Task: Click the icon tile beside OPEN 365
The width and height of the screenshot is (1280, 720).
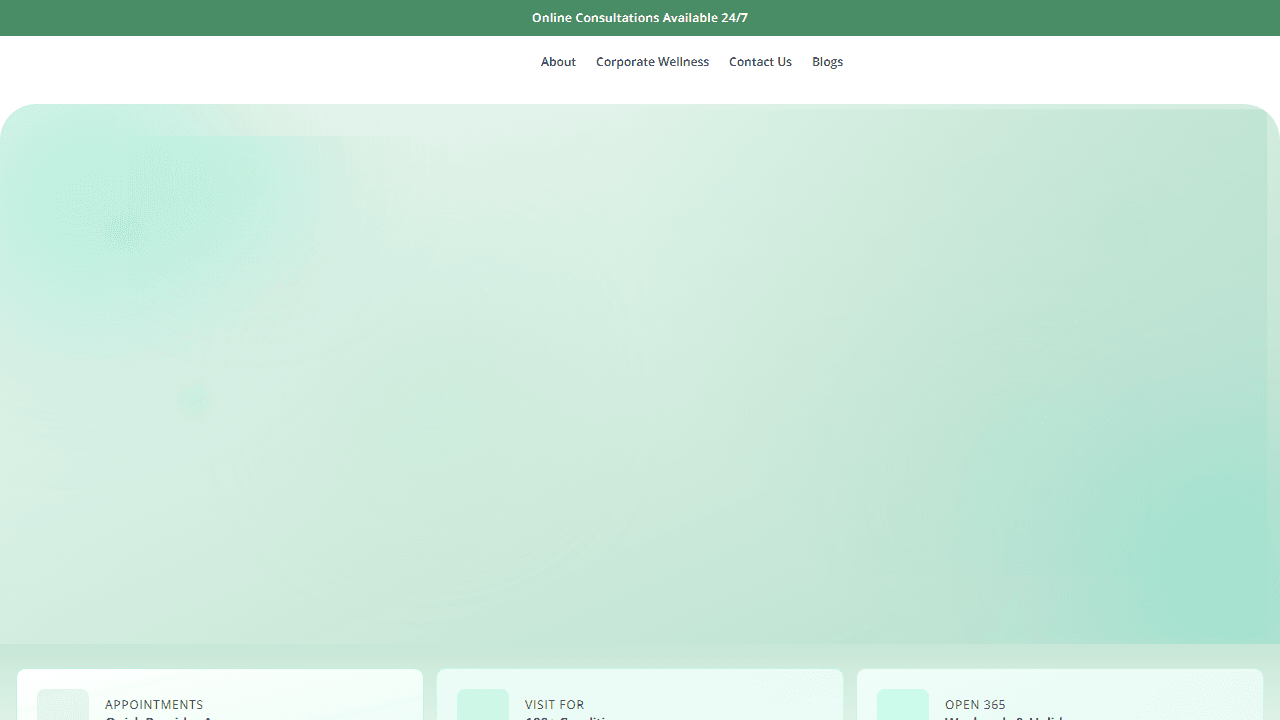Action: 903,705
